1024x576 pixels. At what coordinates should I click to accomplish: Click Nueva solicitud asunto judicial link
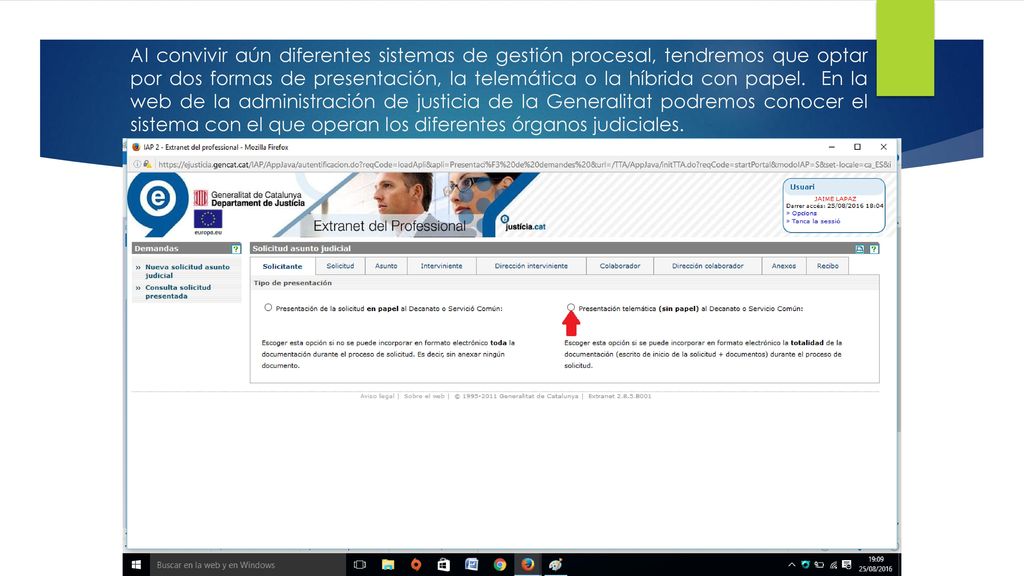coord(187,271)
